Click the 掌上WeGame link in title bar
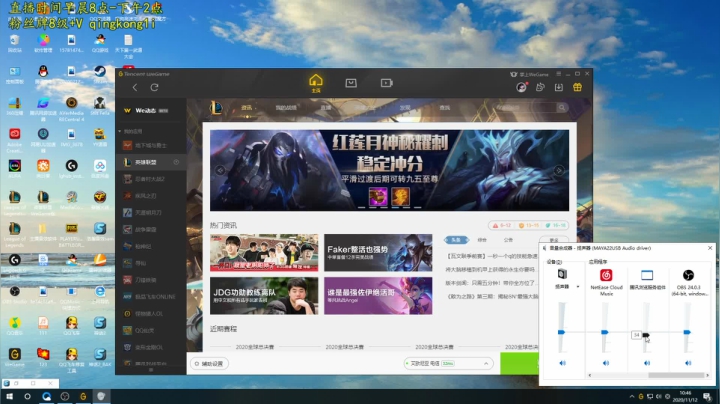720x404 pixels. click(529, 74)
